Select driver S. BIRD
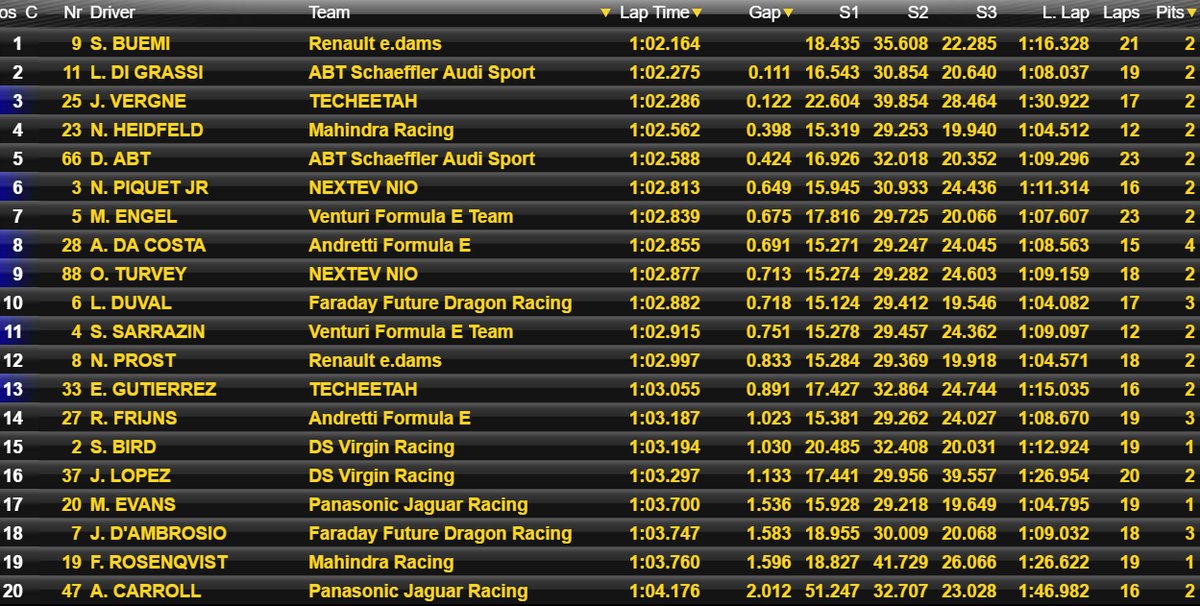Image resolution: width=1200 pixels, height=606 pixels. [123, 447]
